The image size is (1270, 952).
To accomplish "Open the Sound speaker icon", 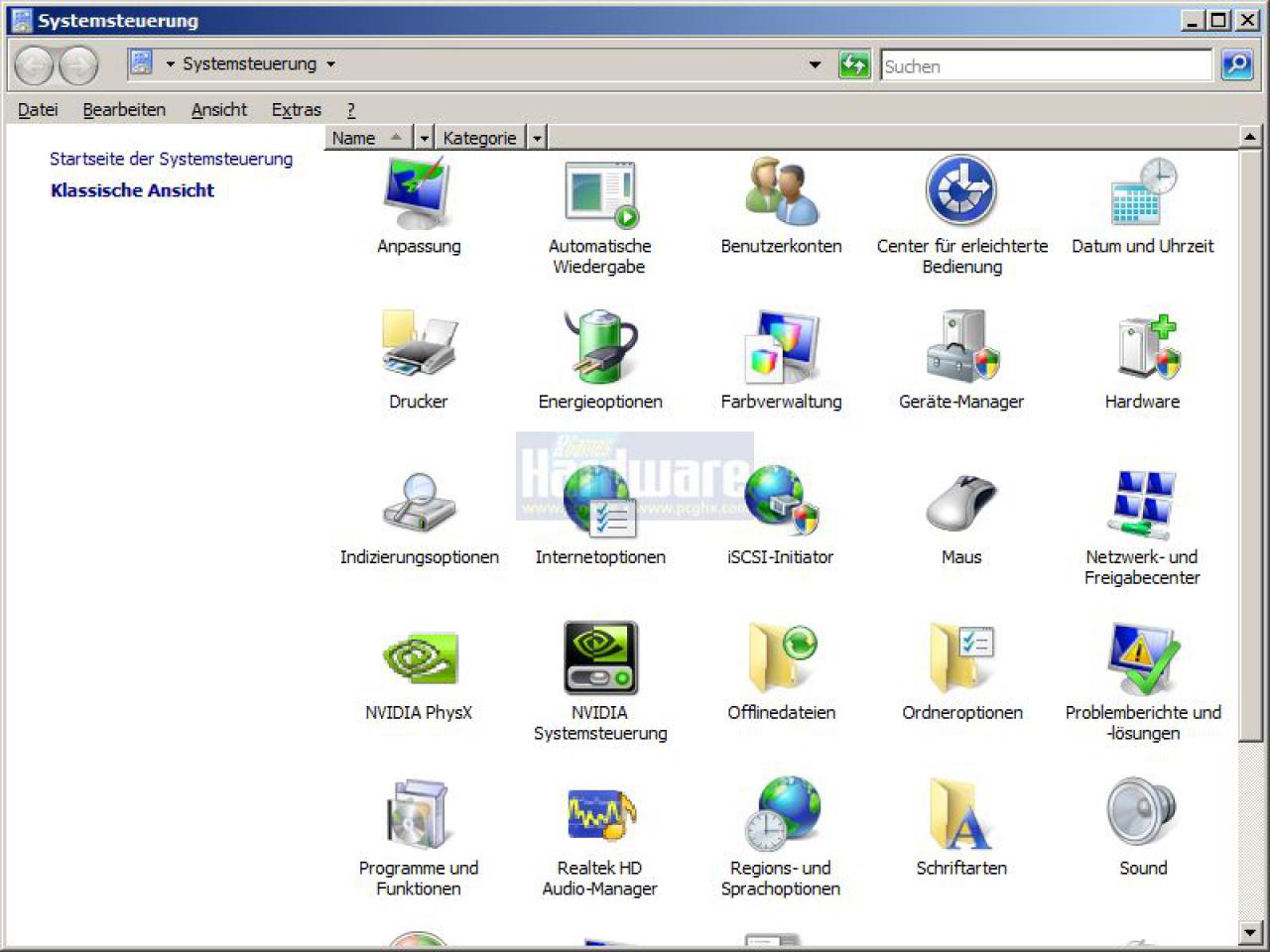I will click(1142, 812).
